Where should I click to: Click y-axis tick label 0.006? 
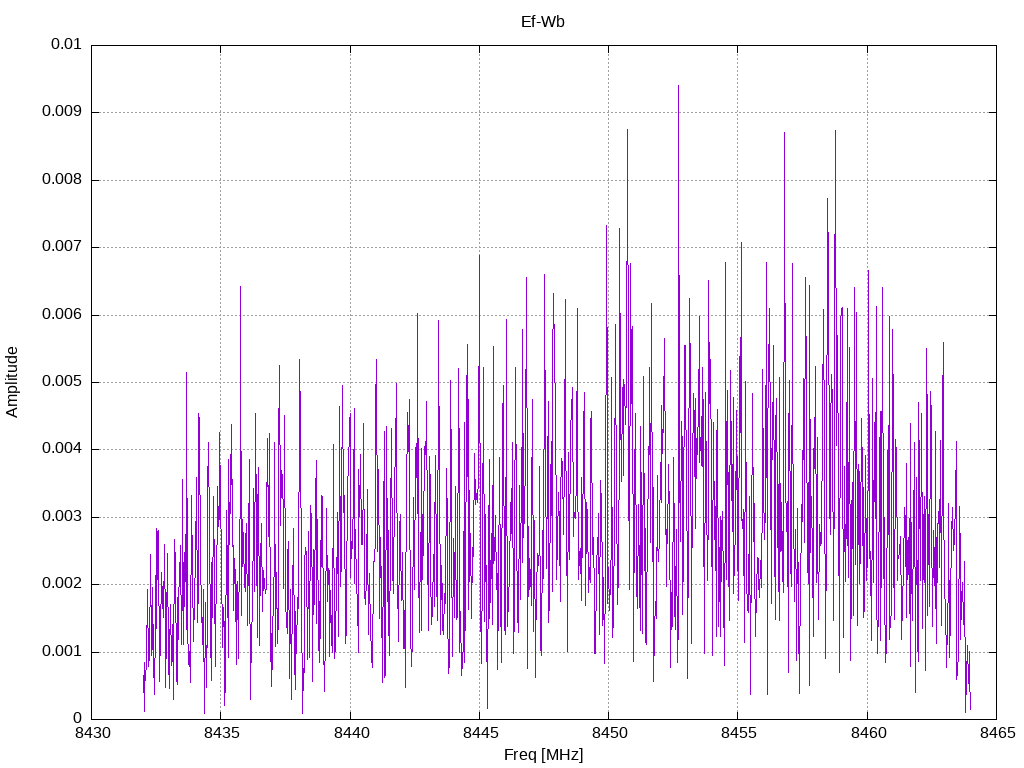62,315
